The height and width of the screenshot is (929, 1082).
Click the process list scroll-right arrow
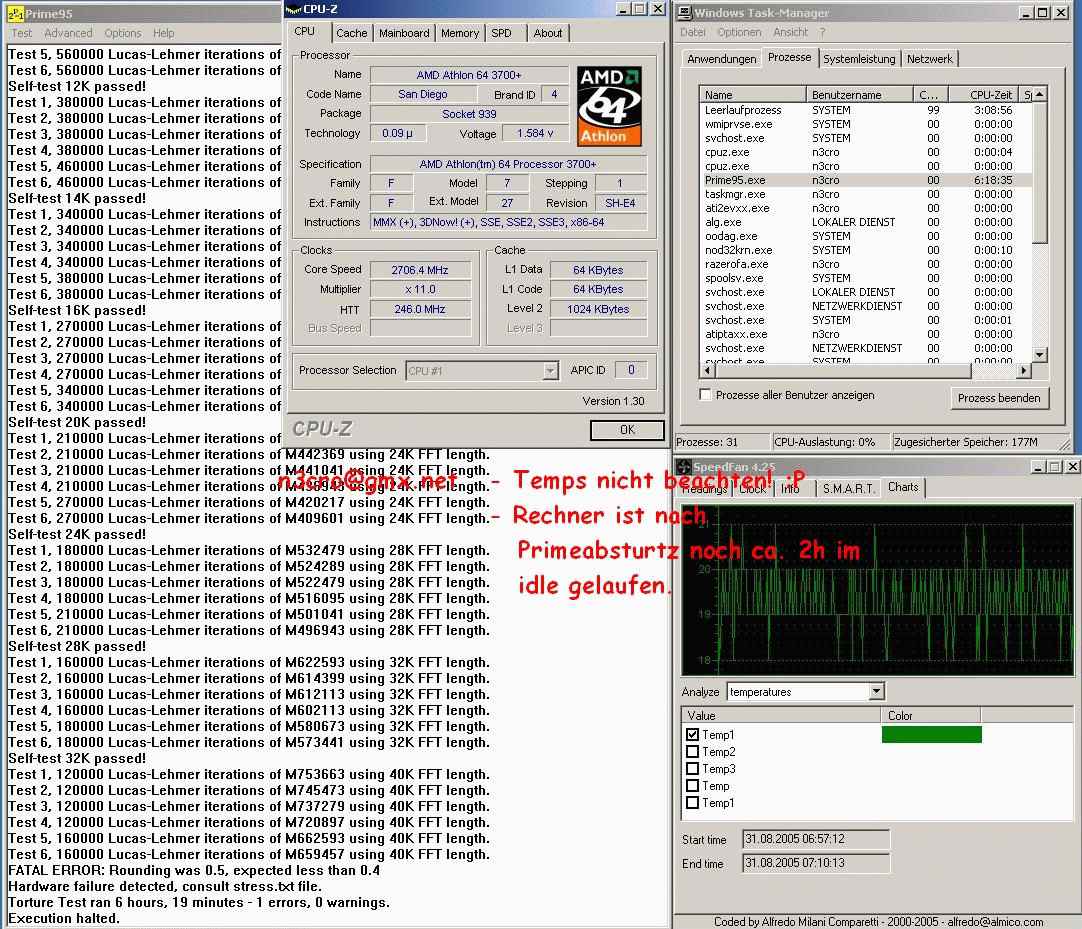1024,371
